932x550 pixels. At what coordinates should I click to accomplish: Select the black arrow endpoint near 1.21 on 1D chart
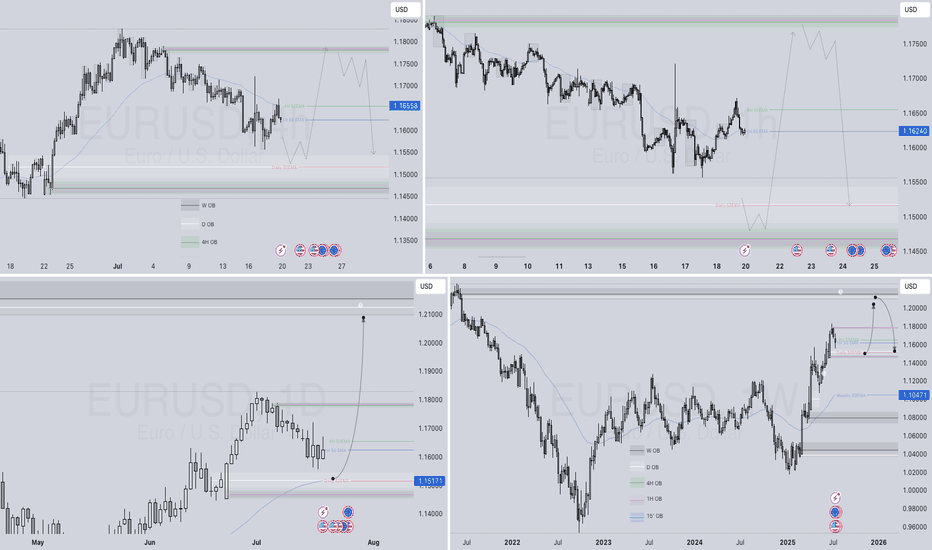(363, 319)
